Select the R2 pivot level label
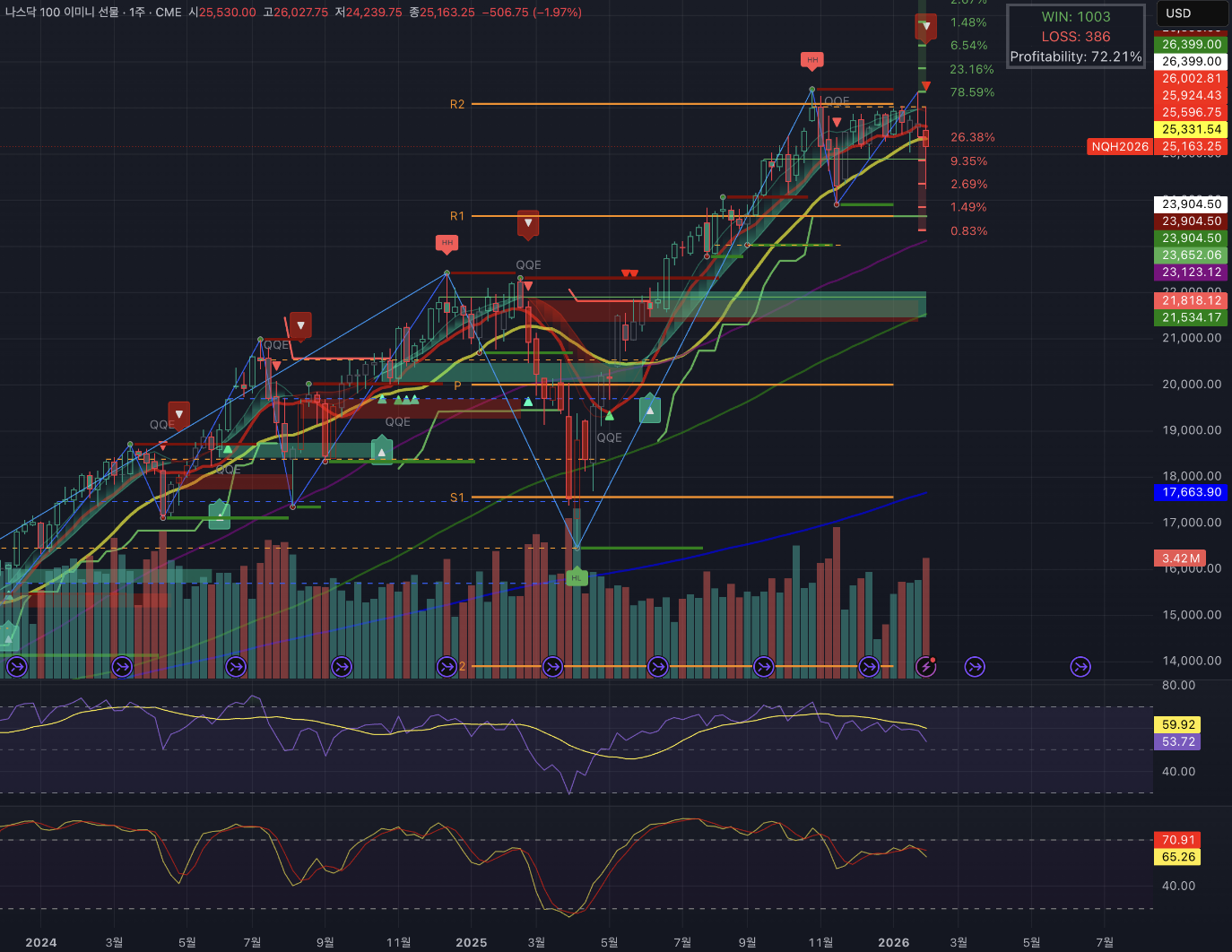 coord(457,105)
